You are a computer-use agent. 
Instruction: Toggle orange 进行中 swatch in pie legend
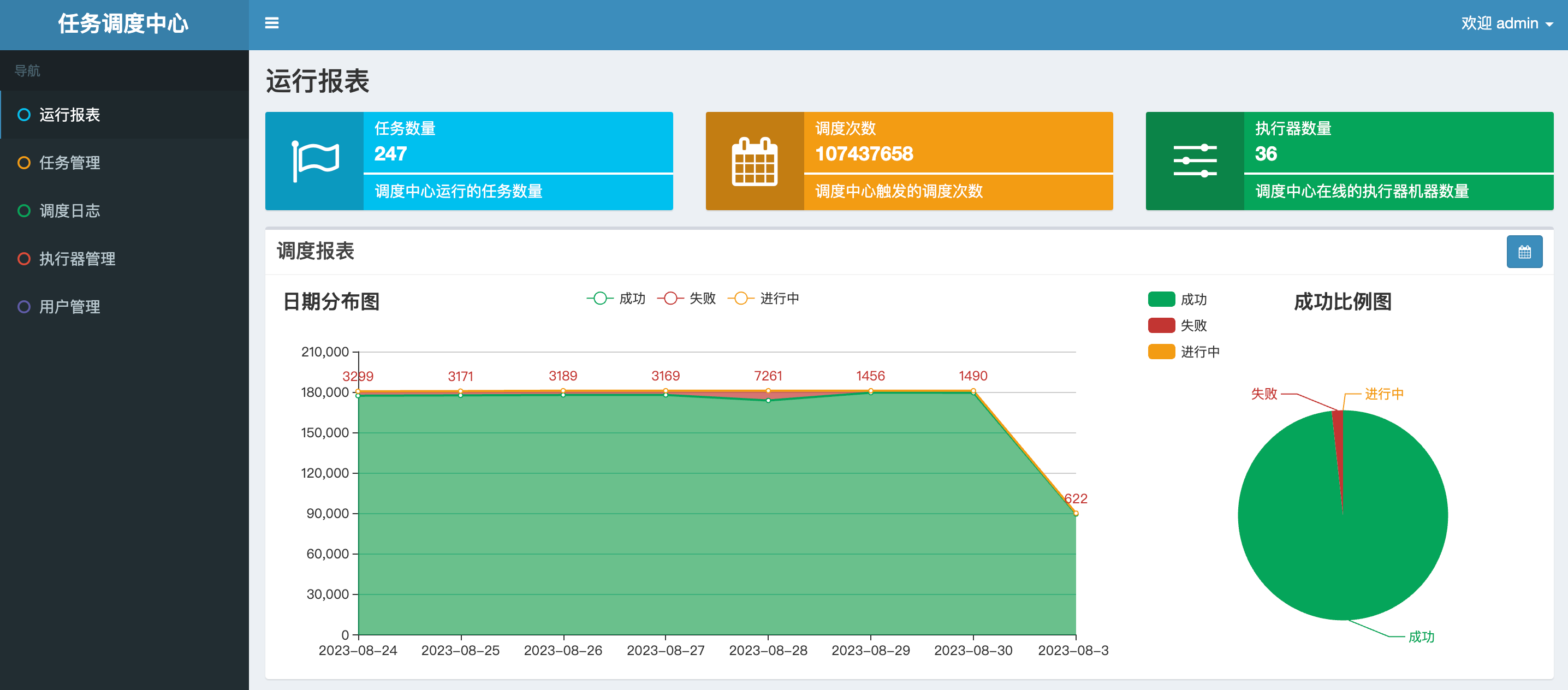pyautogui.click(x=1161, y=351)
